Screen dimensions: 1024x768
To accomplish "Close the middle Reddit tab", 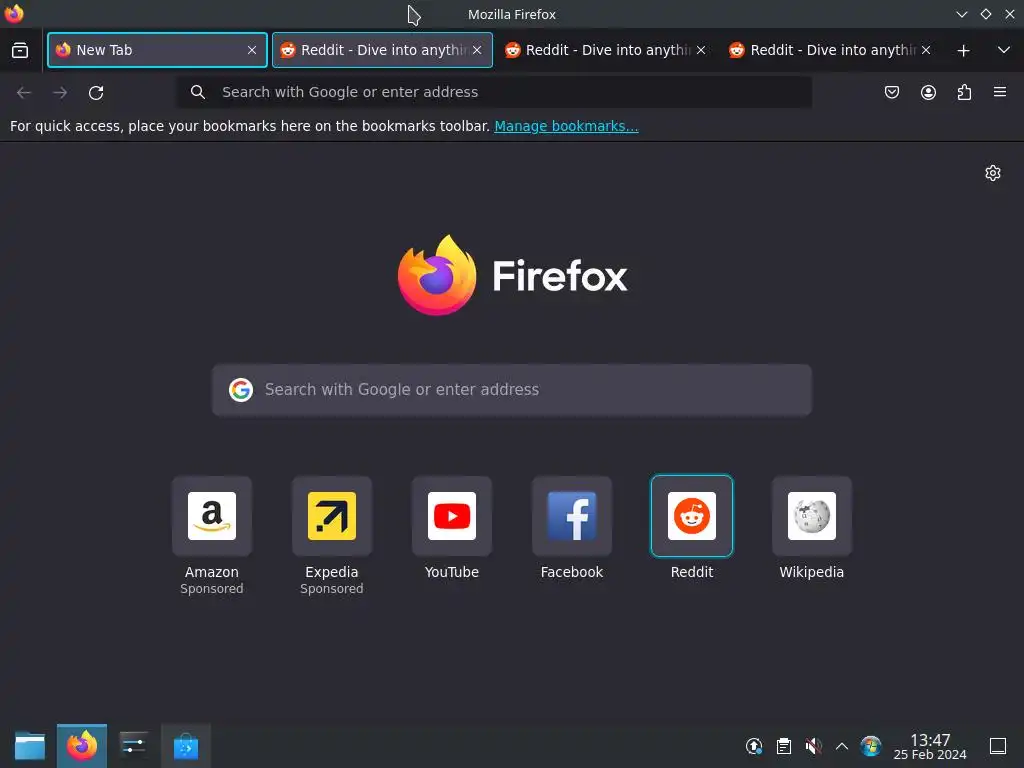I will click(701, 50).
